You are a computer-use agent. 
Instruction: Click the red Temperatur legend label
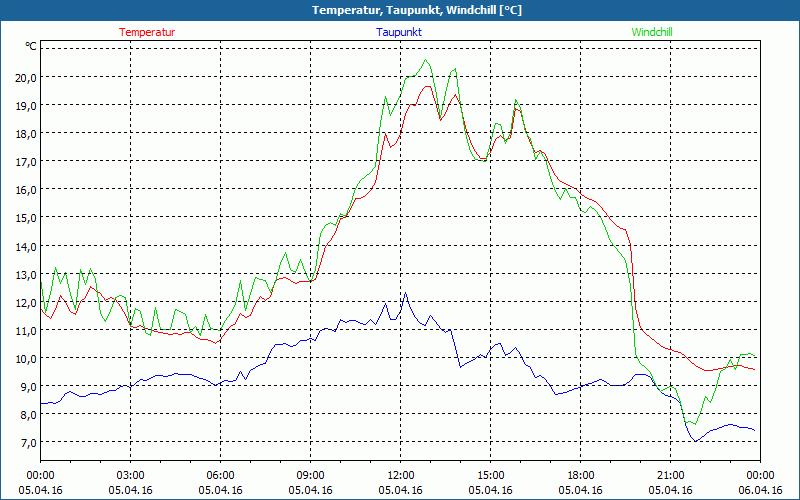147,32
